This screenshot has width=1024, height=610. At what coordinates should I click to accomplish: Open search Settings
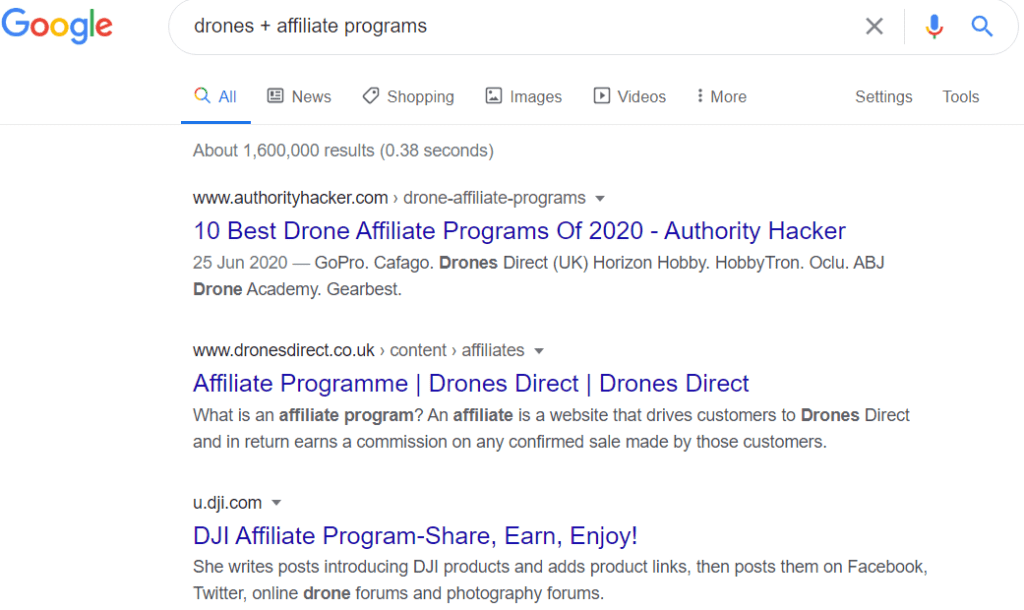[884, 97]
